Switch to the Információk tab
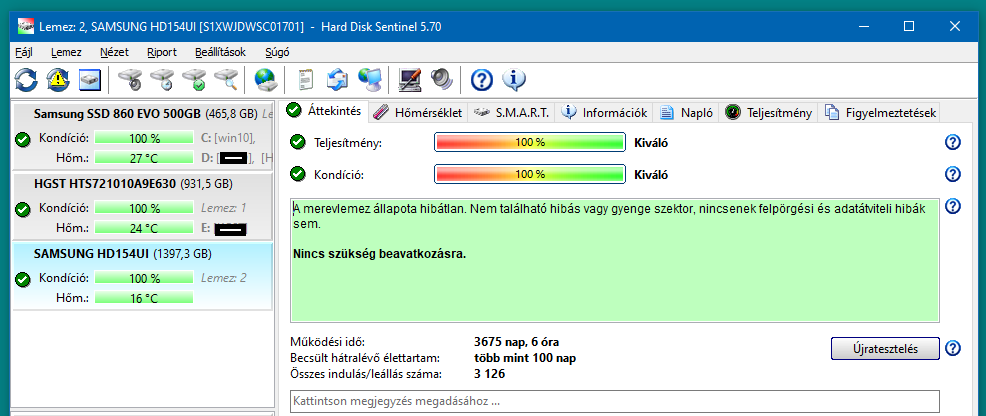Image resolution: width=986 pixels, height=416 pixels. point(604,113)
